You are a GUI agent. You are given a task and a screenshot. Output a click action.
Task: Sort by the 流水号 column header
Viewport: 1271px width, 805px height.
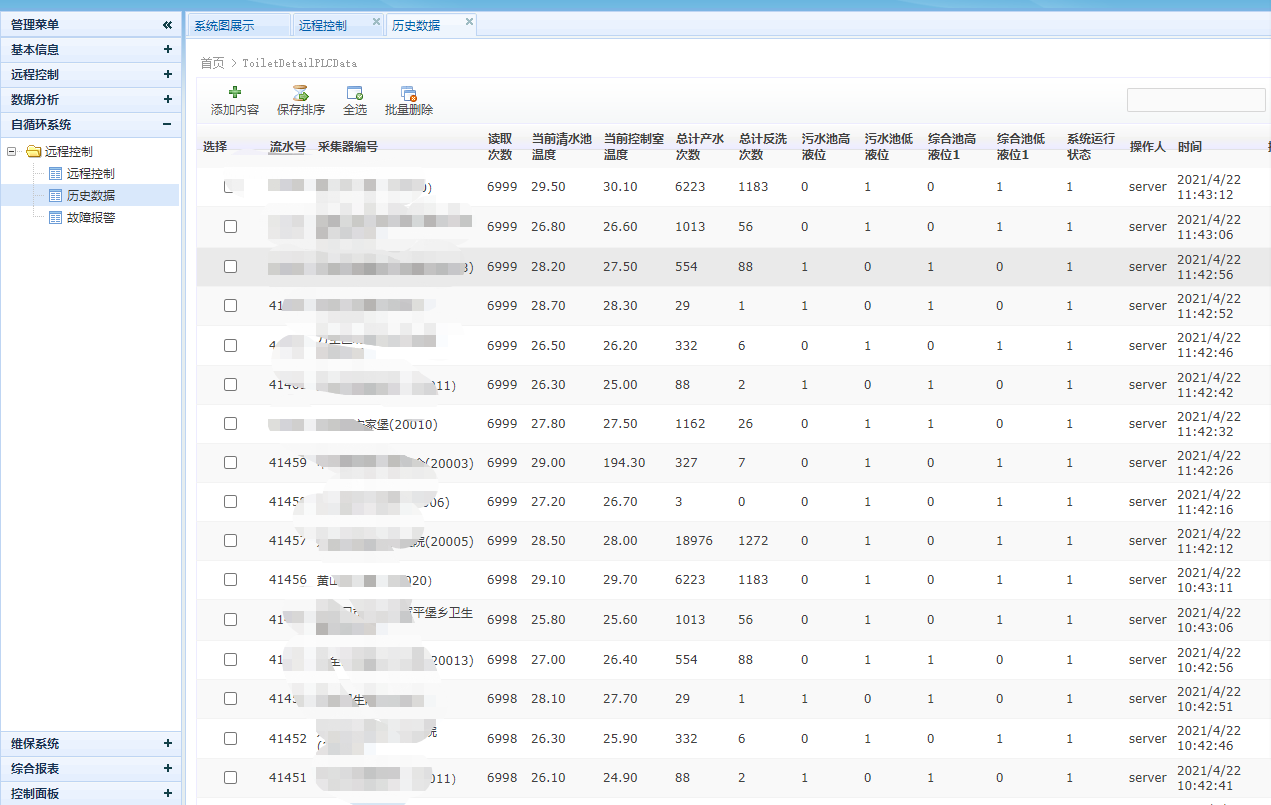point(287,147)
